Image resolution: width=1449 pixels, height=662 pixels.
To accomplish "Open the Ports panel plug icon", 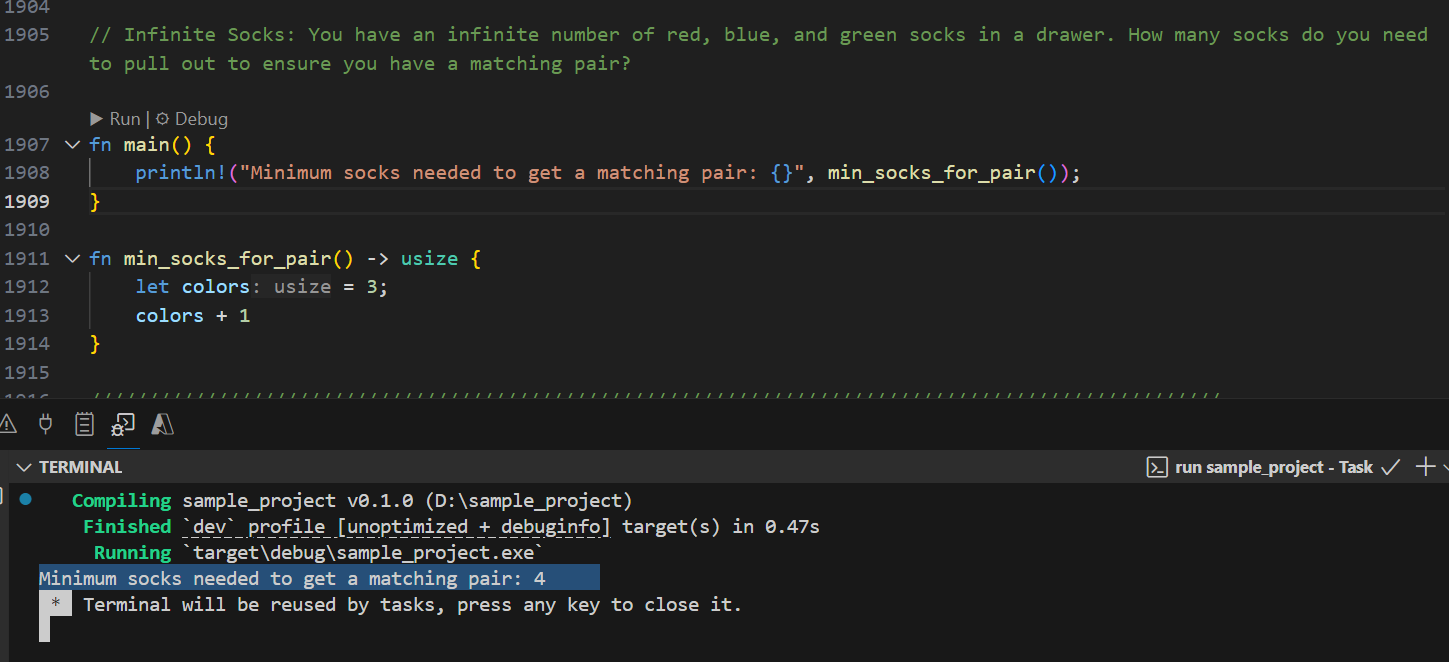I will pyautogui.click(x=45, y=424).
